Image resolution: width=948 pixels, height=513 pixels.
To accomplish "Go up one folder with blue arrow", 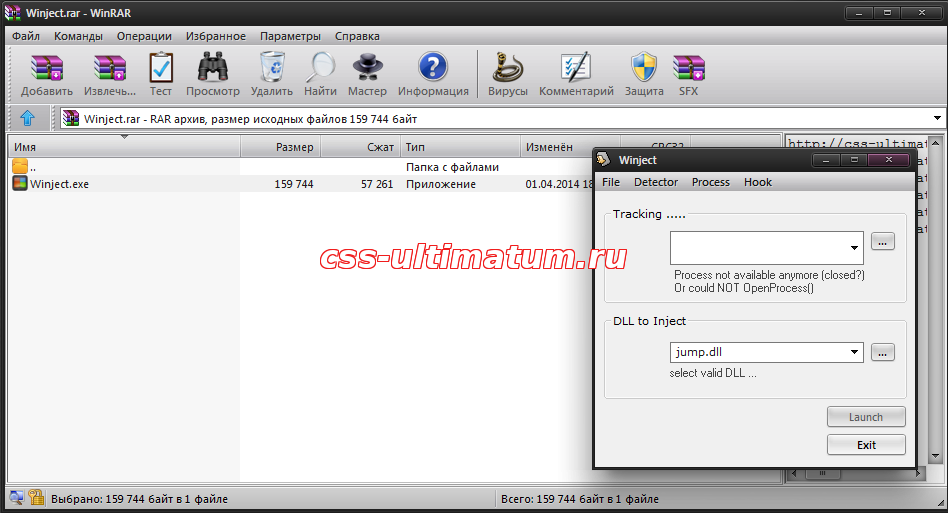I will coord(27,118).
